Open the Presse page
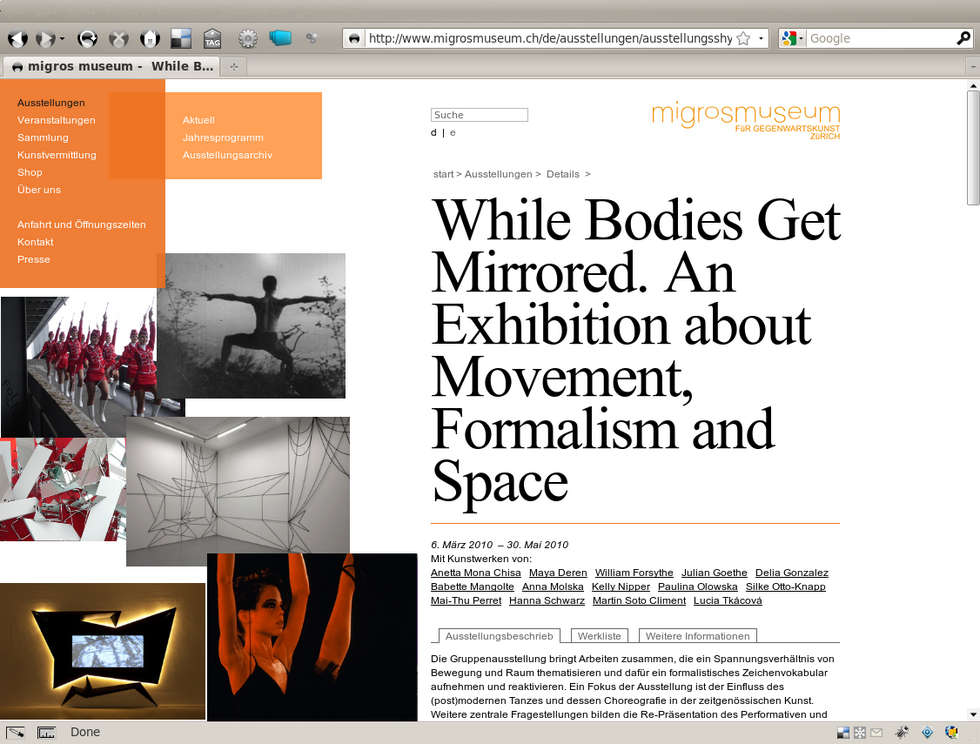 point(34,259)
